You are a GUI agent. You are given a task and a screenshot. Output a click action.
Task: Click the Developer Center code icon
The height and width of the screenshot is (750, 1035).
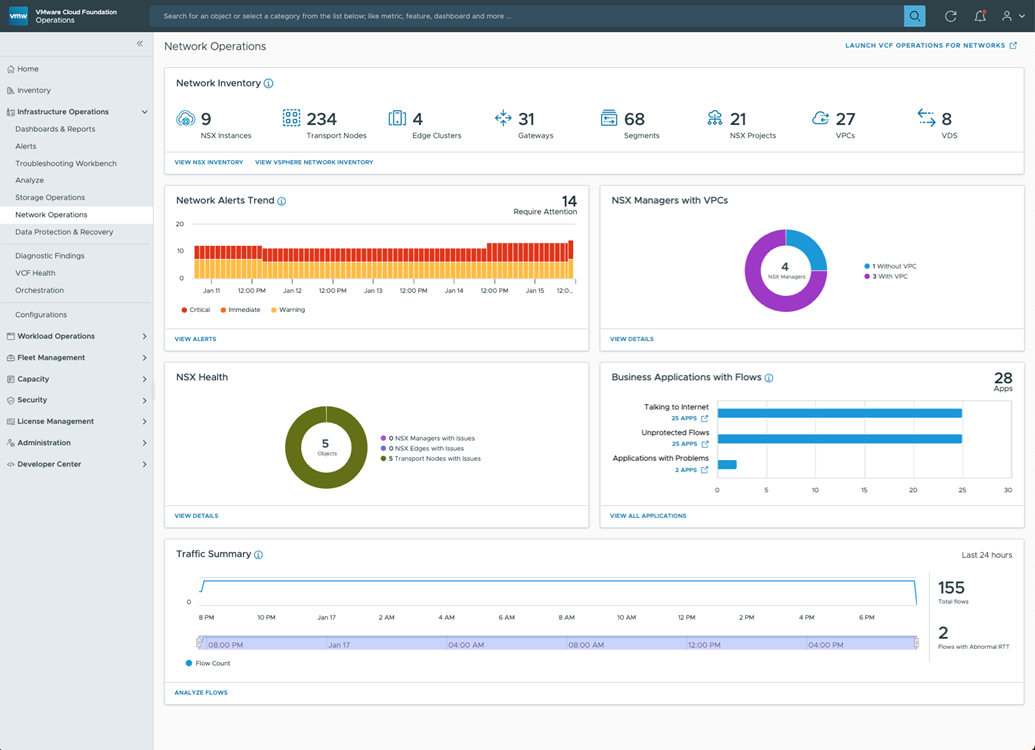click(x=11, y=464)
